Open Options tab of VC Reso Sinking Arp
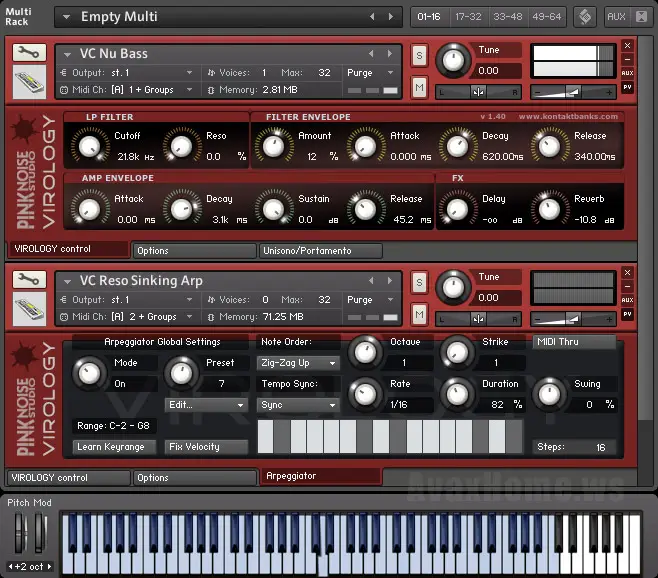Viewport: 658px width, 578px height. [195, 478]
